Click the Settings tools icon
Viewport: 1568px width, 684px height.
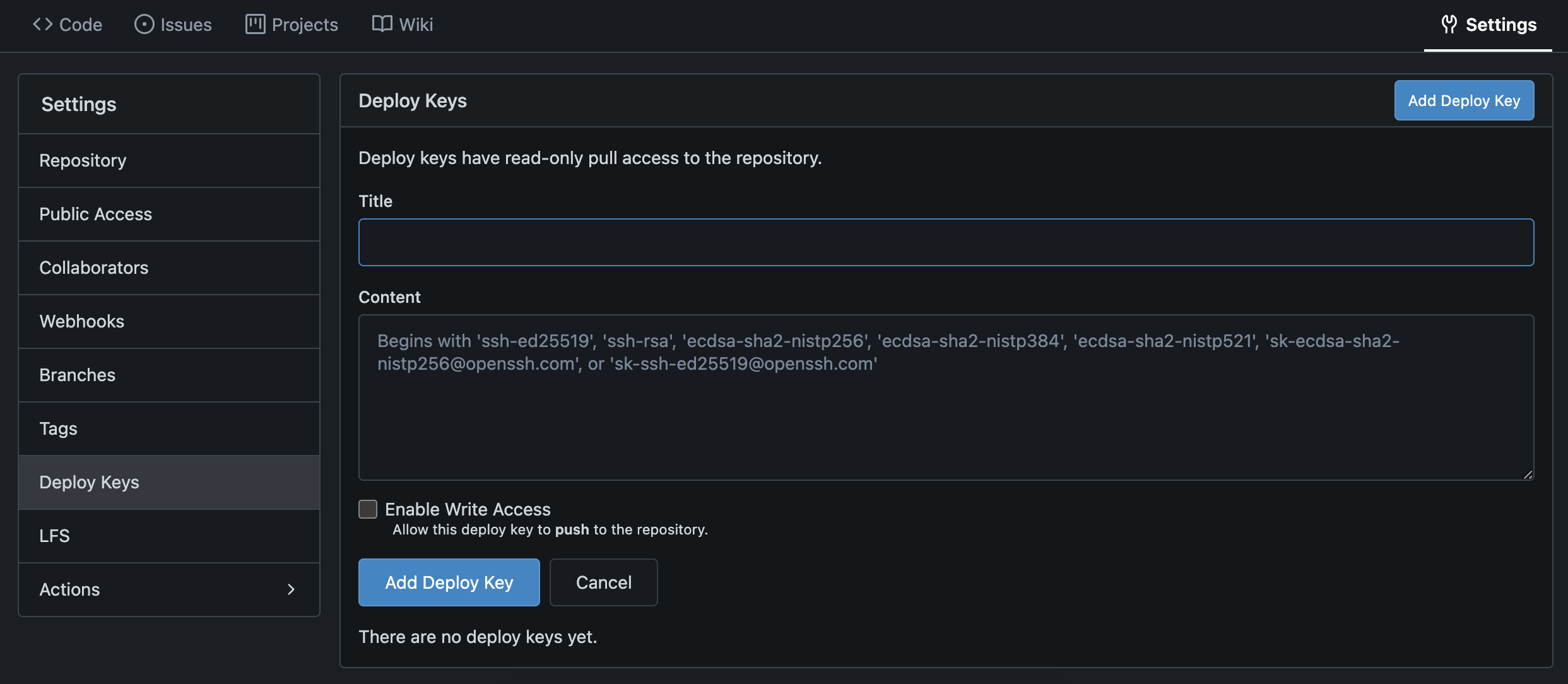(x=1449, y=25)
